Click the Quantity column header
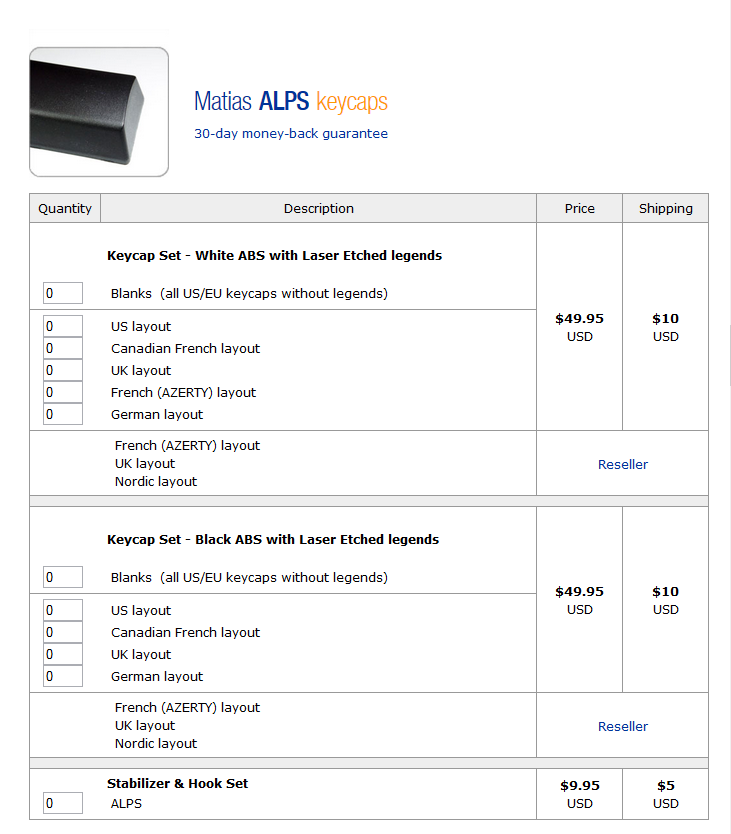Image resolution: width=731 pixels, height=834 pixels. (65, 208)
